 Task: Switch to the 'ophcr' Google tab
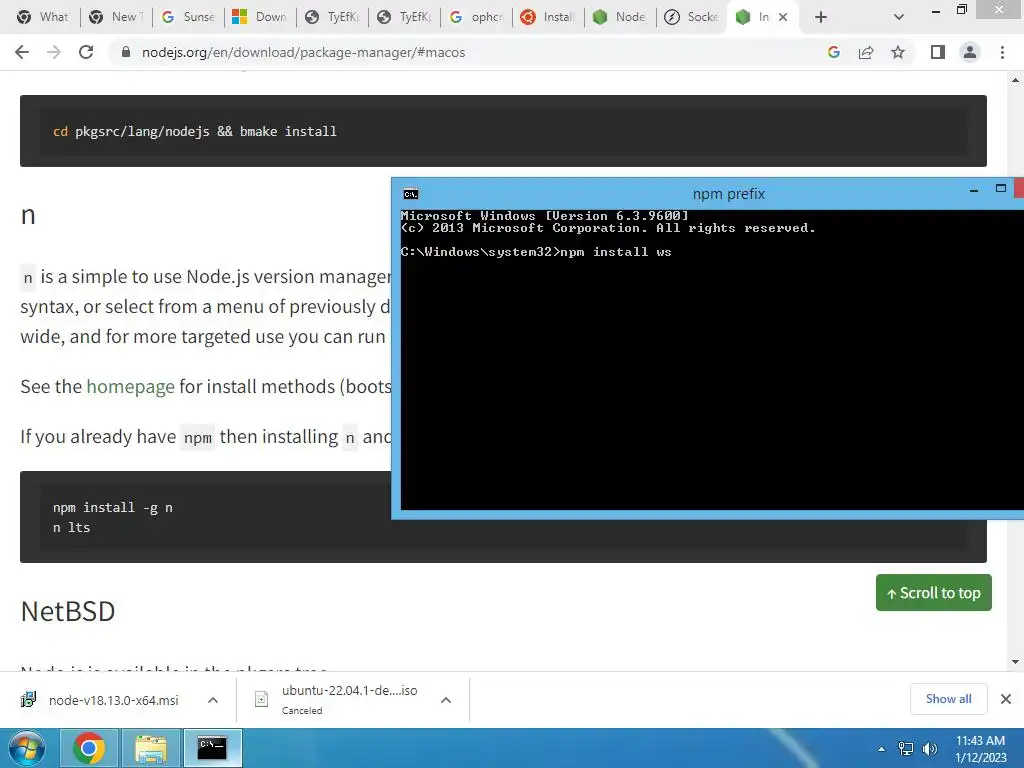point(476,17)
